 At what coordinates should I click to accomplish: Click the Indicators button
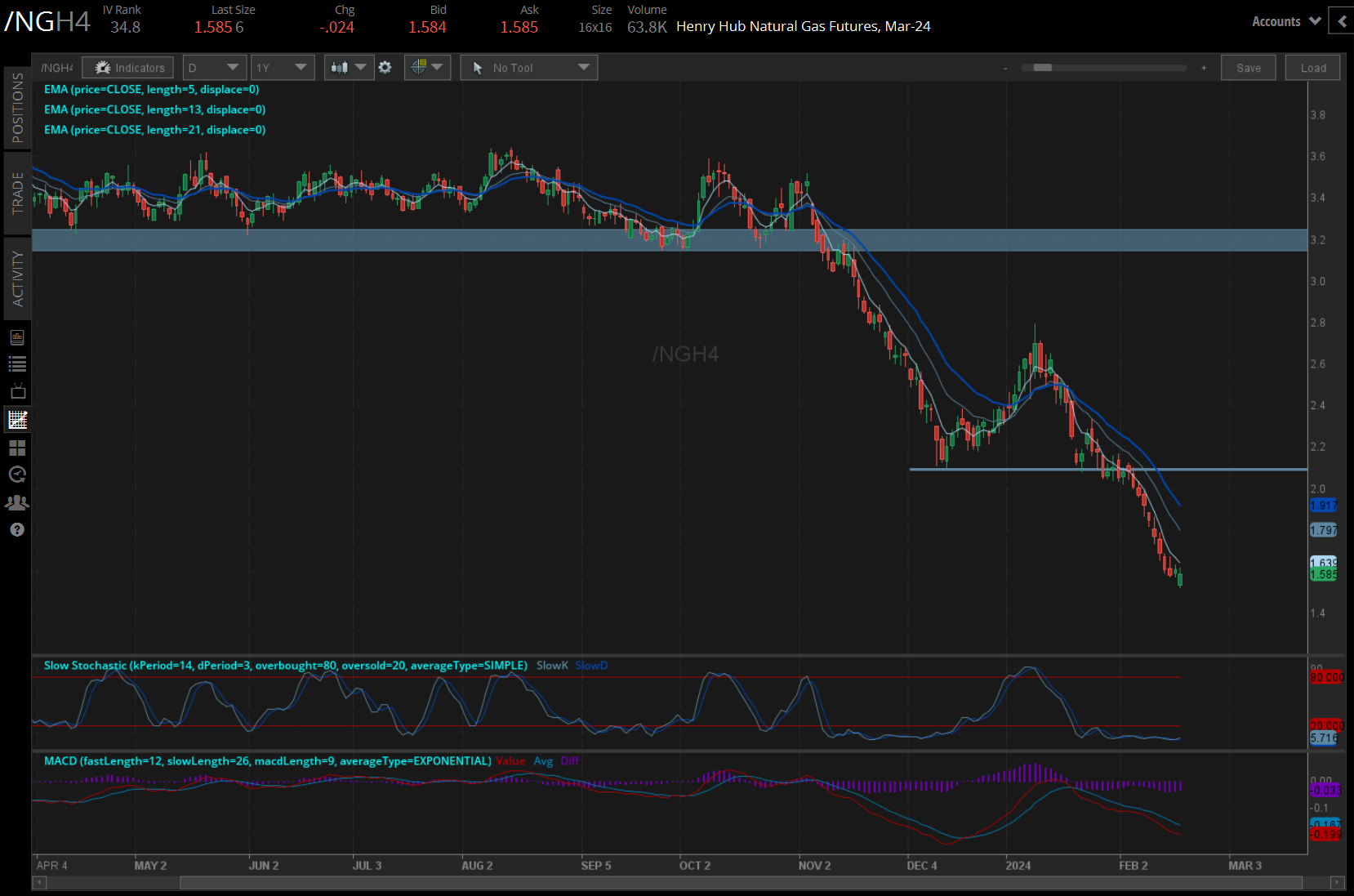(128, 68)
